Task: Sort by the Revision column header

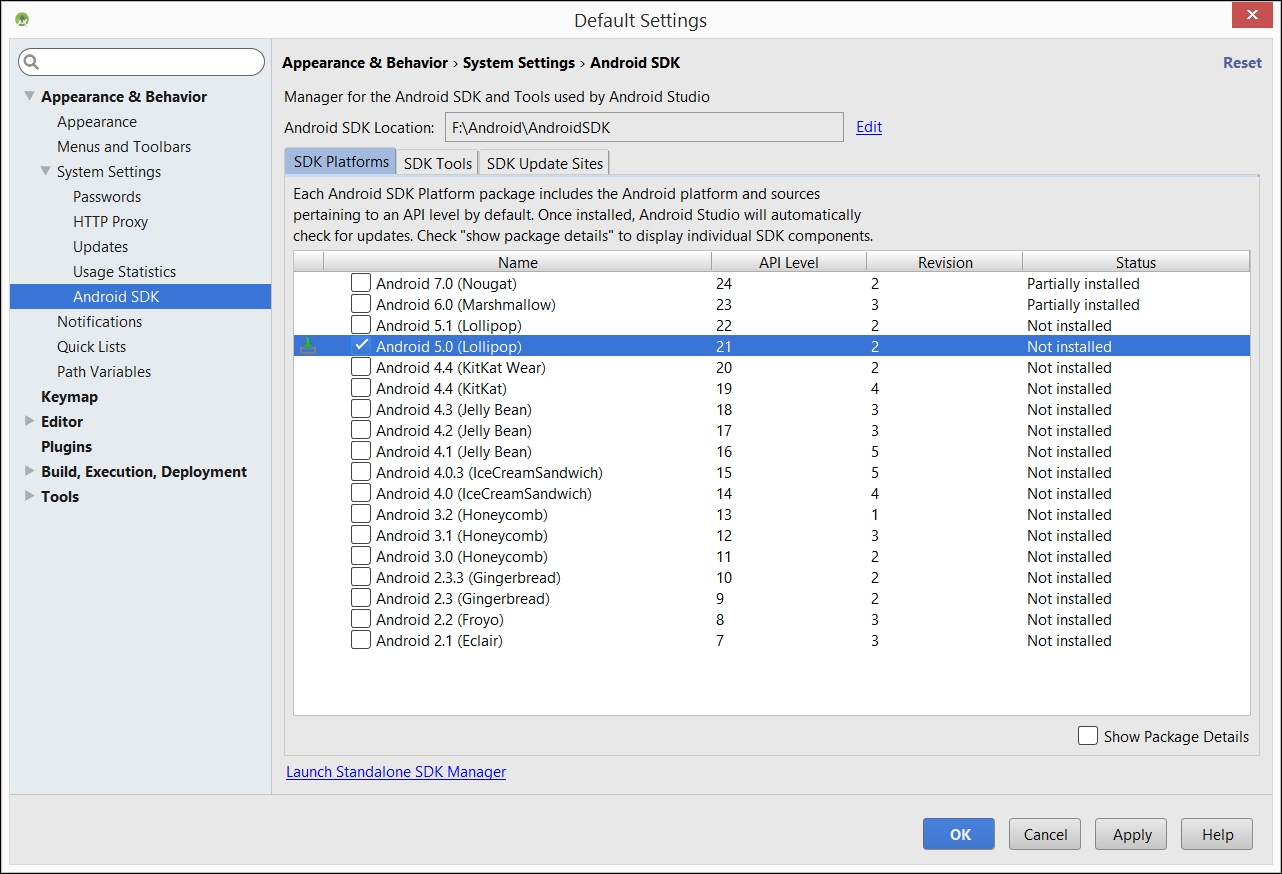Action: 945,262
